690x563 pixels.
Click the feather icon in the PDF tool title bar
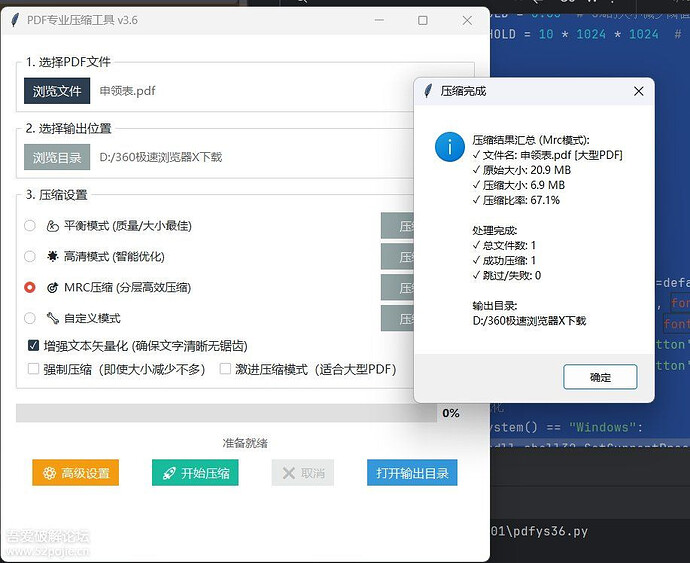[13, 20]
